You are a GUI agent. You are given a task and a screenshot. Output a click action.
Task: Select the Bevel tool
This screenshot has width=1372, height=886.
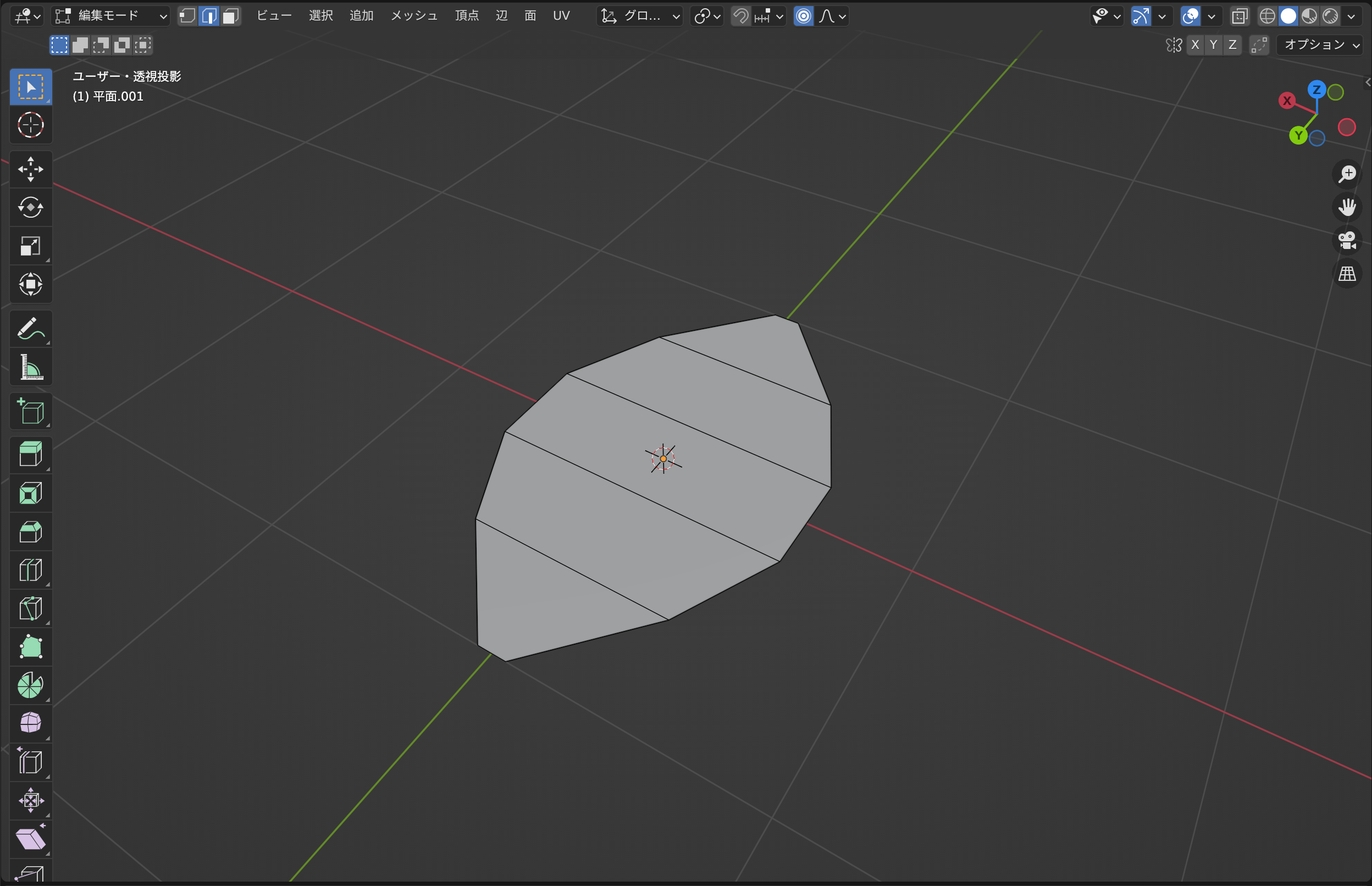pyautogui.click(x=30, y=531)
